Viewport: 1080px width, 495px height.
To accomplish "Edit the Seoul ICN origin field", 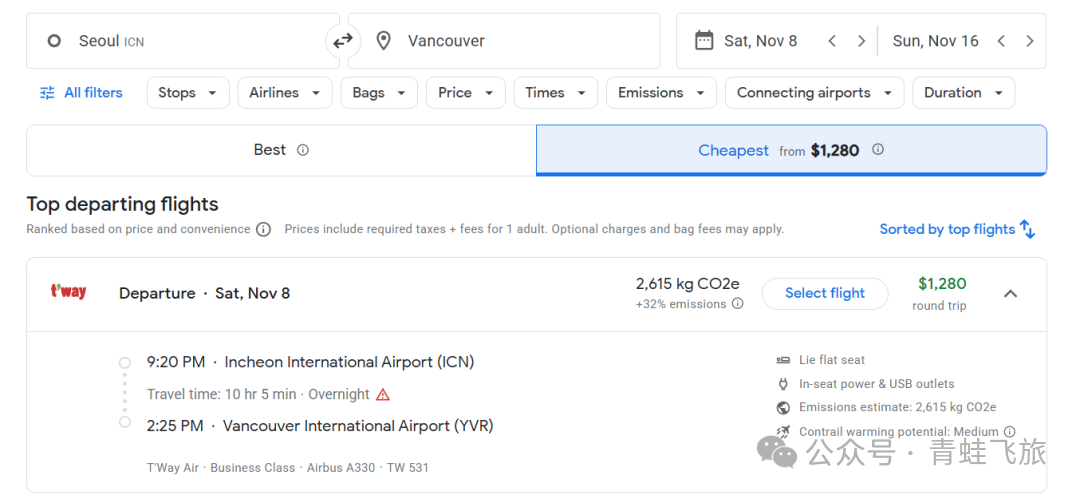I will pyautogui.click(x=182, y=41).
